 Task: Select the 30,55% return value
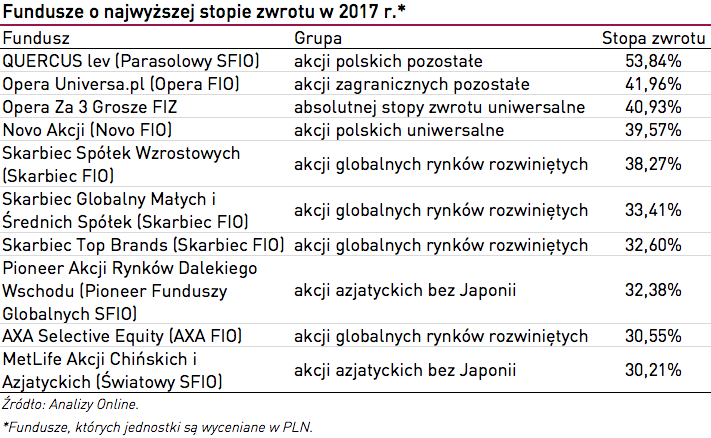[653, 336]
